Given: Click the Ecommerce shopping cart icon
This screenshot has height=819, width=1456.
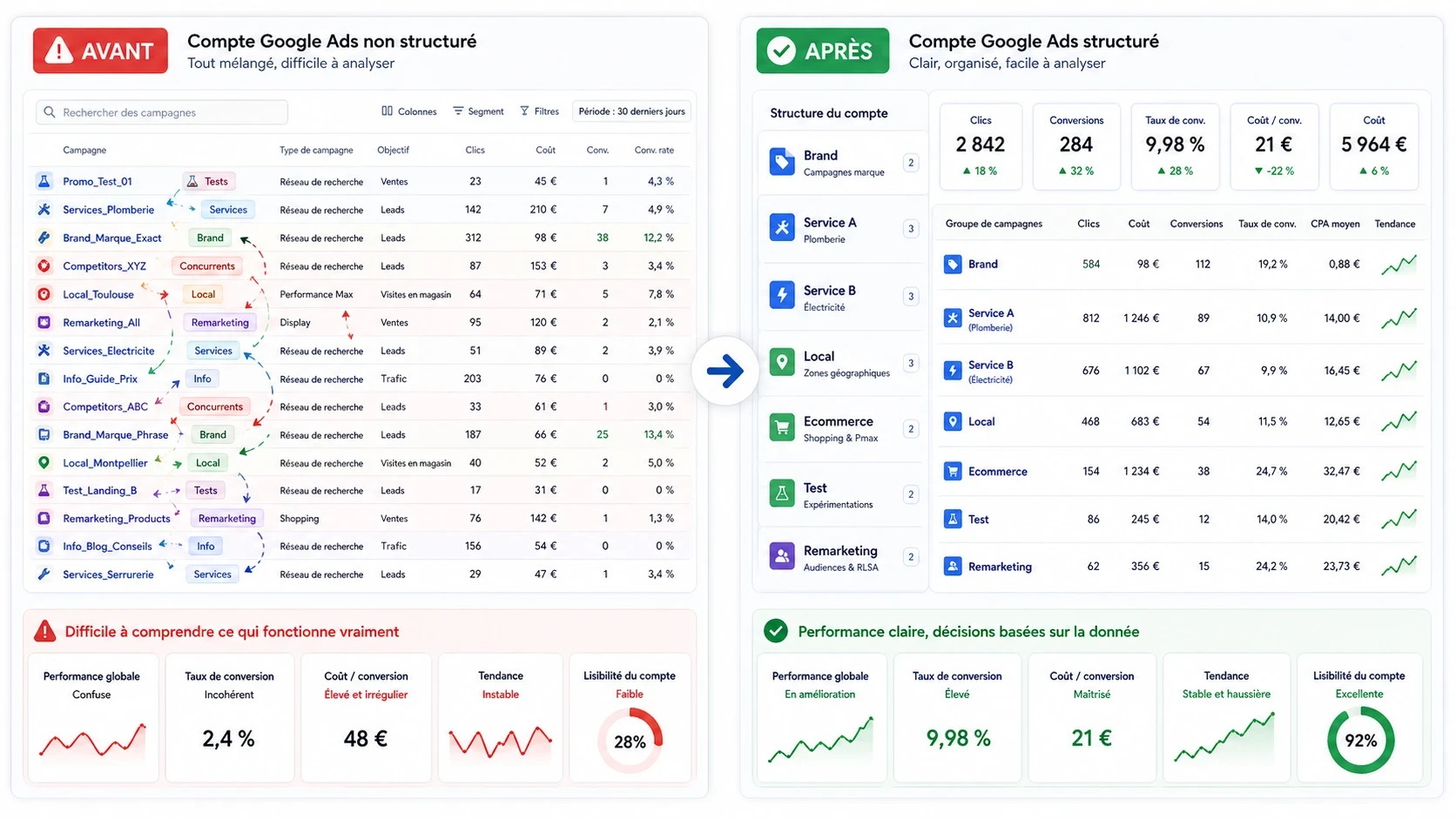Looking at the screenshot, I should [781, 428].
